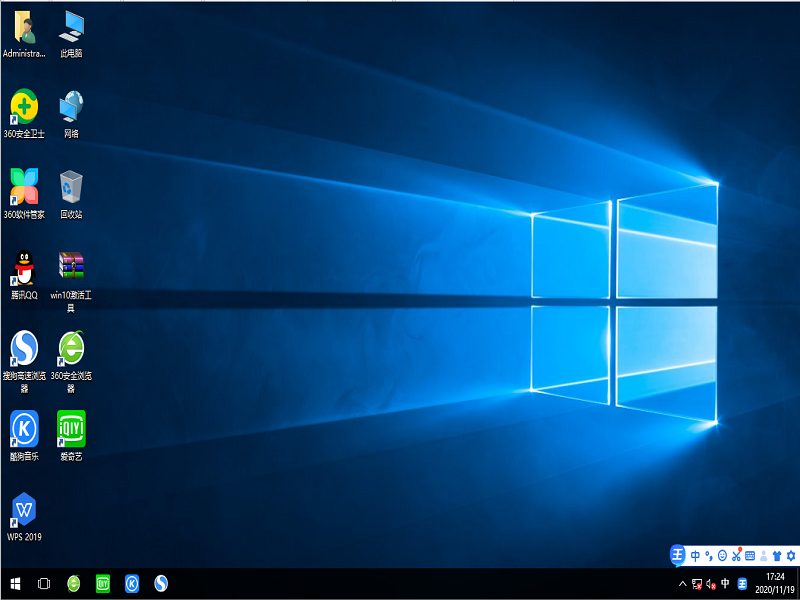Screen dimensions: 800x600
Task: Select the 此电脑 desktop icon
Action: [71, 26]
